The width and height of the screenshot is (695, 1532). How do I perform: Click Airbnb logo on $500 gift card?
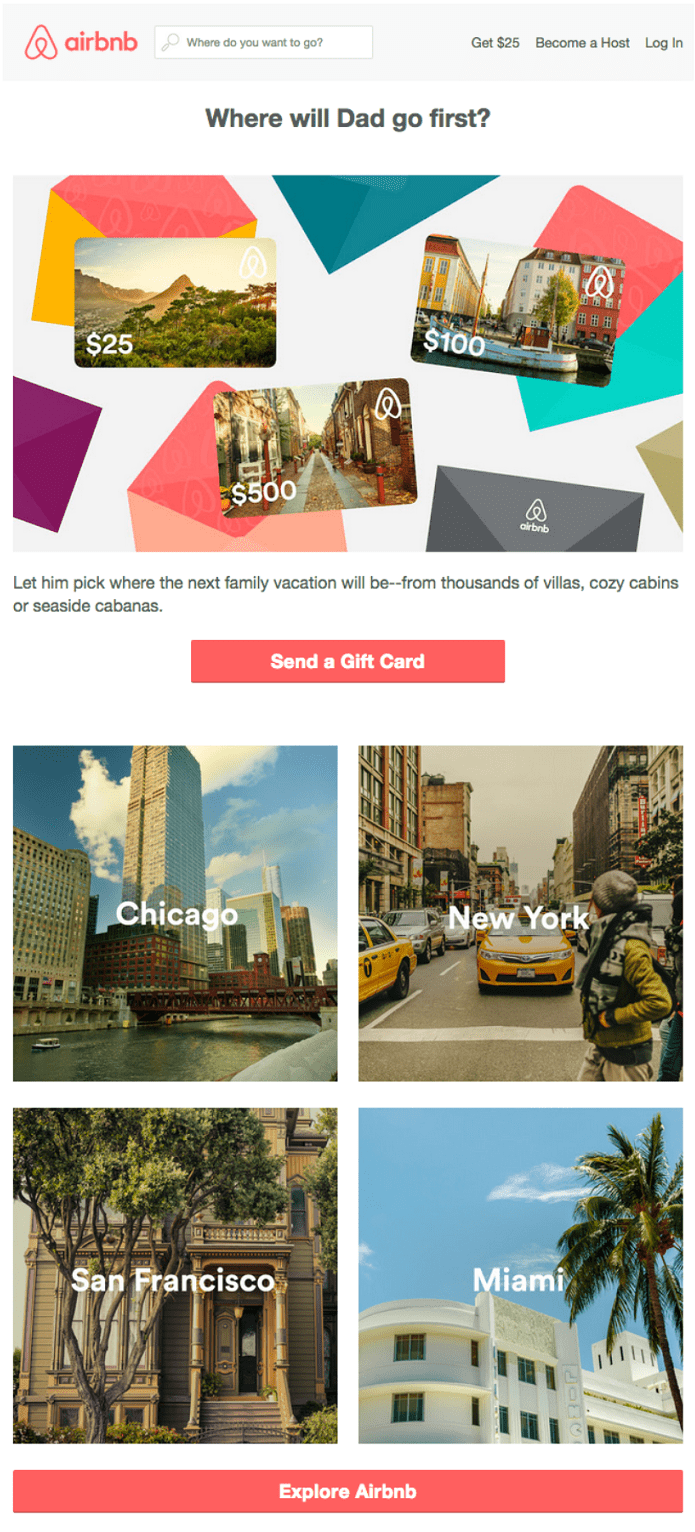pyautogui.click(x=387, y=405)
